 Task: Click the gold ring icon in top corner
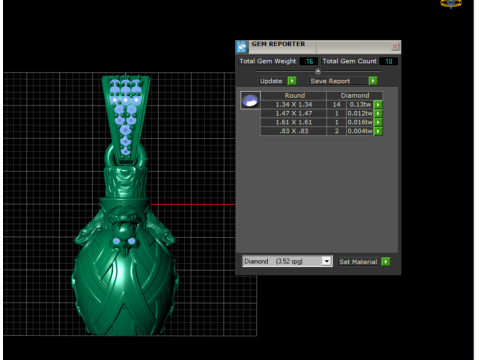(x=451, y=4)
